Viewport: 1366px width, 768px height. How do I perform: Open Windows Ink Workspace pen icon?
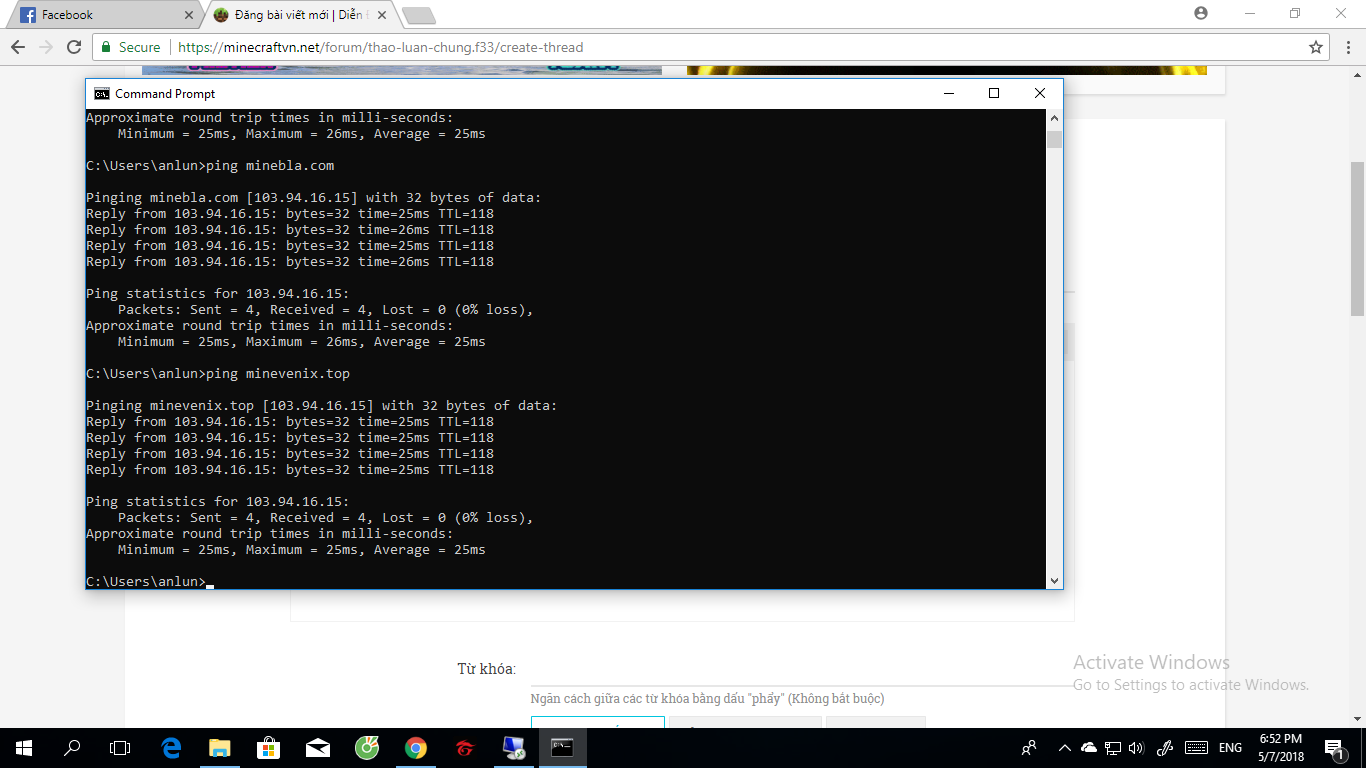point(1164,747)
